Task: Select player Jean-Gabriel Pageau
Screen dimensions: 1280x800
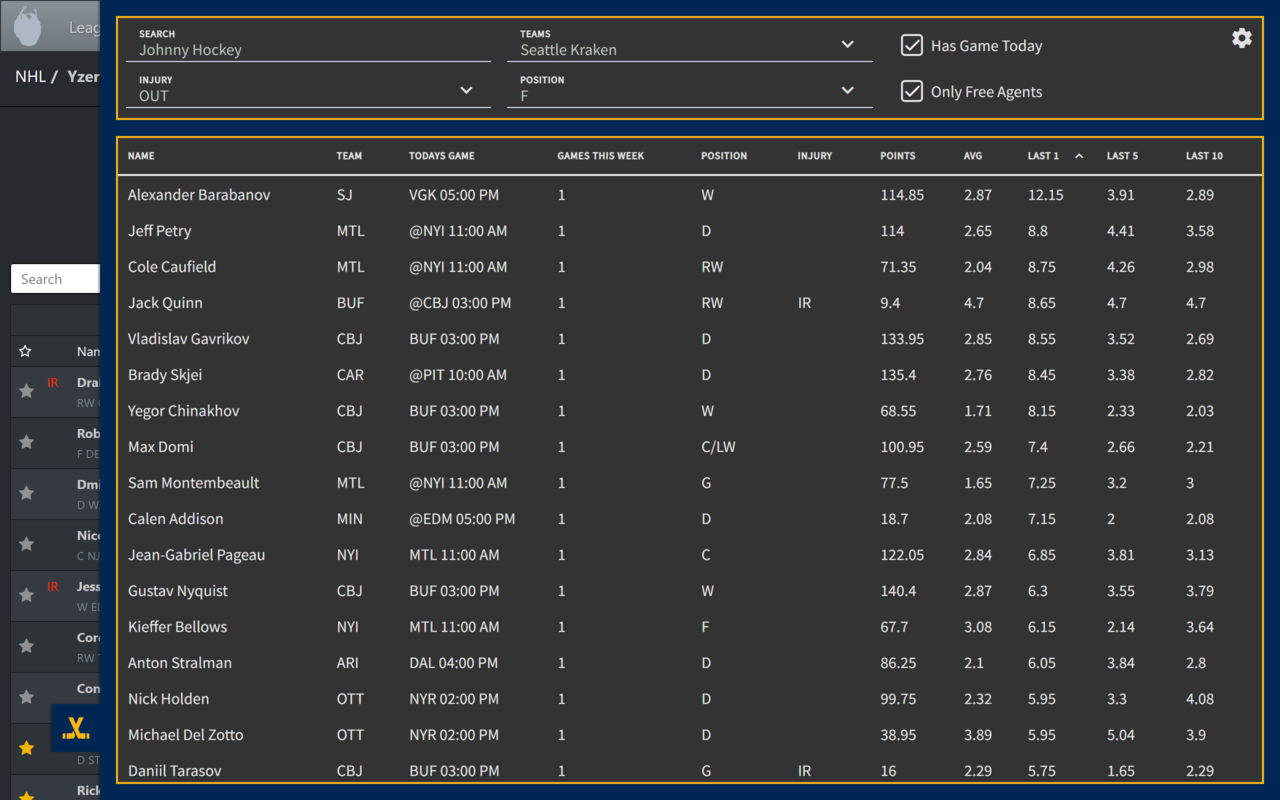Action: tap(197, 555)
